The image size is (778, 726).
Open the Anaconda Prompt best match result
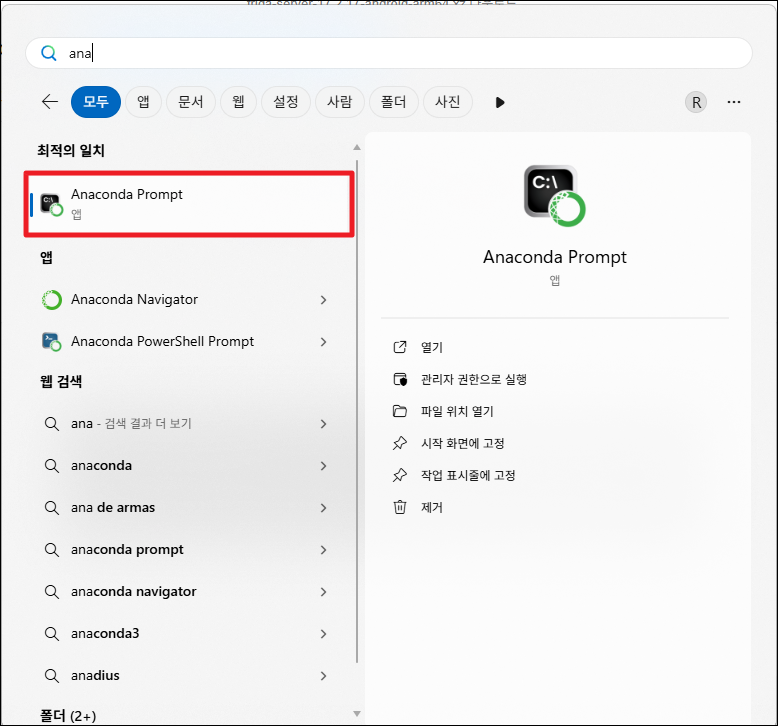(x=189, y=204)
